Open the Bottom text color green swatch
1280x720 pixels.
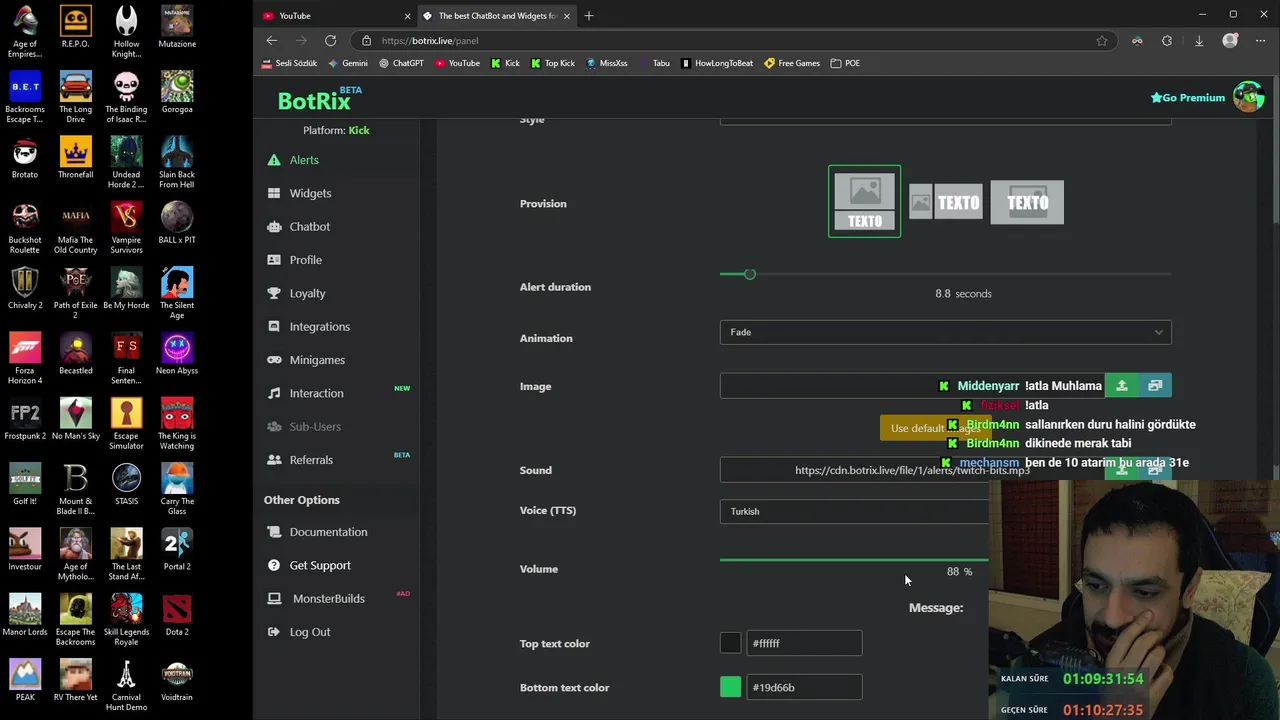(x=731, y=687)
